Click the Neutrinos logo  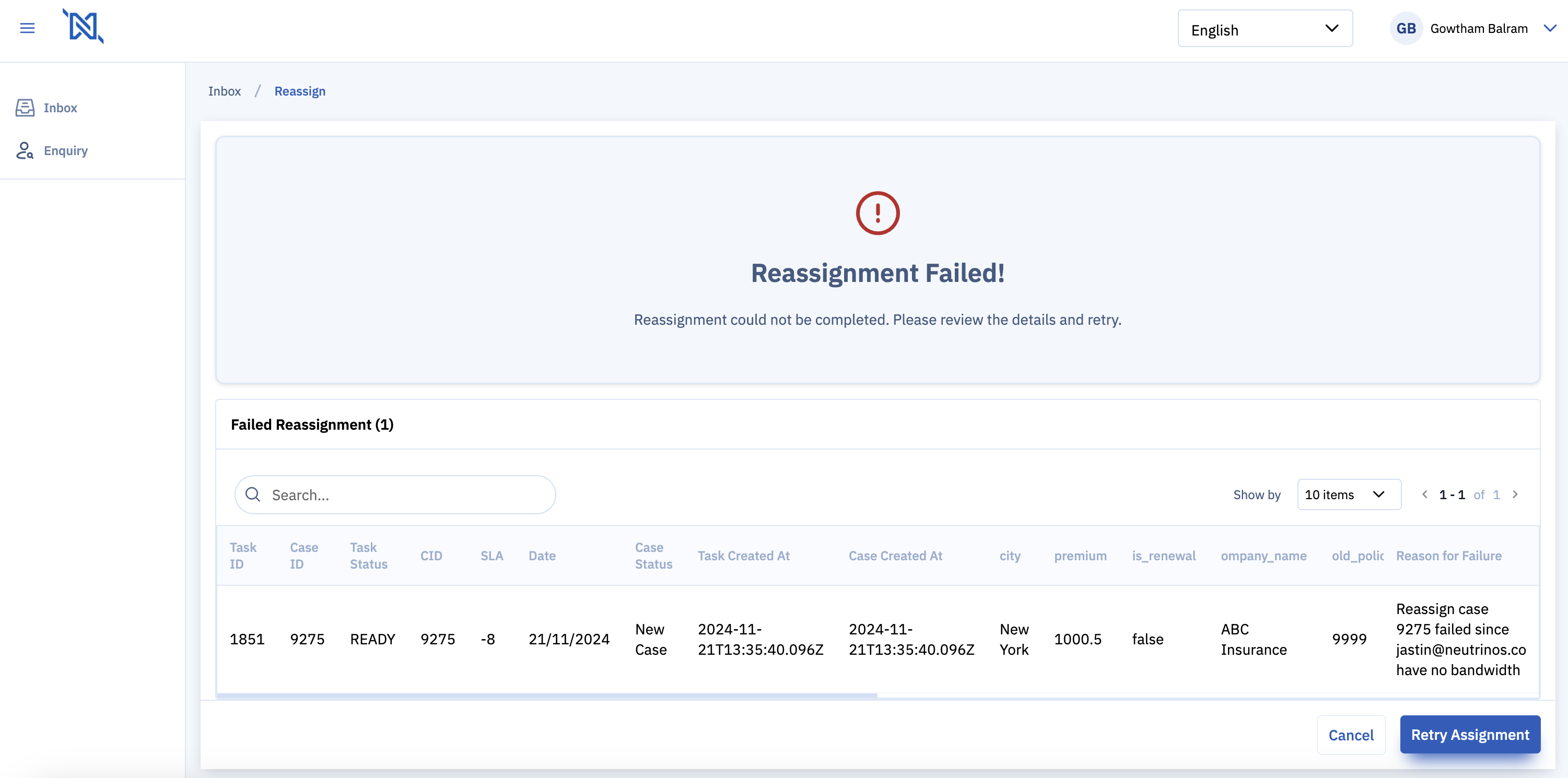[84, 26]
